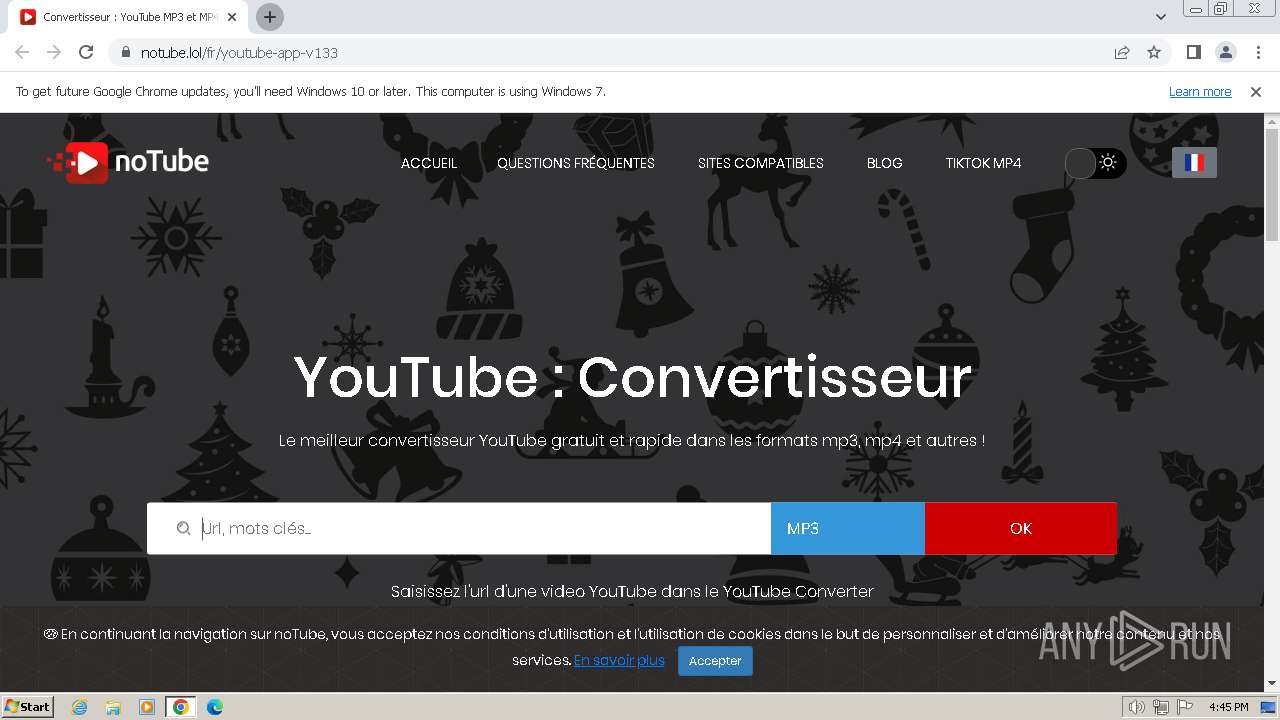Open a new browser tab
The height and width of the screenshot is (720, 1280).
pos(270,17)
